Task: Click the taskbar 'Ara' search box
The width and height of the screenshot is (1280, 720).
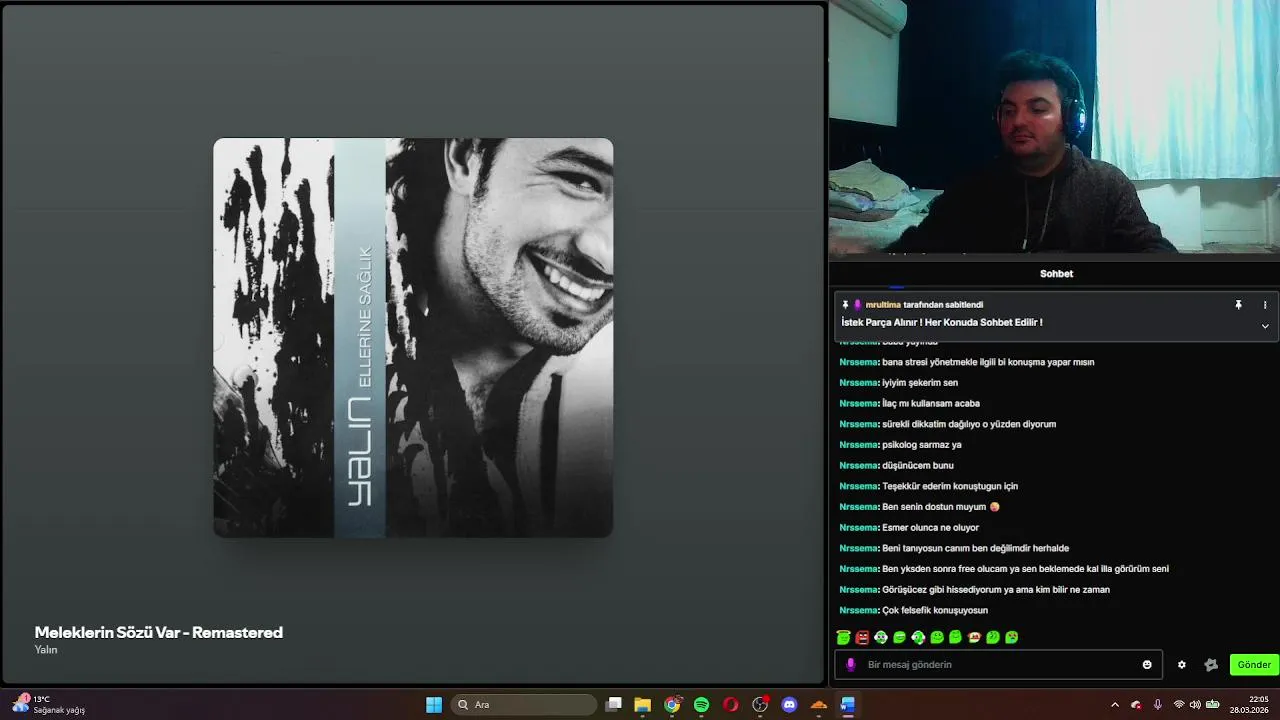Action: [526, 705]
